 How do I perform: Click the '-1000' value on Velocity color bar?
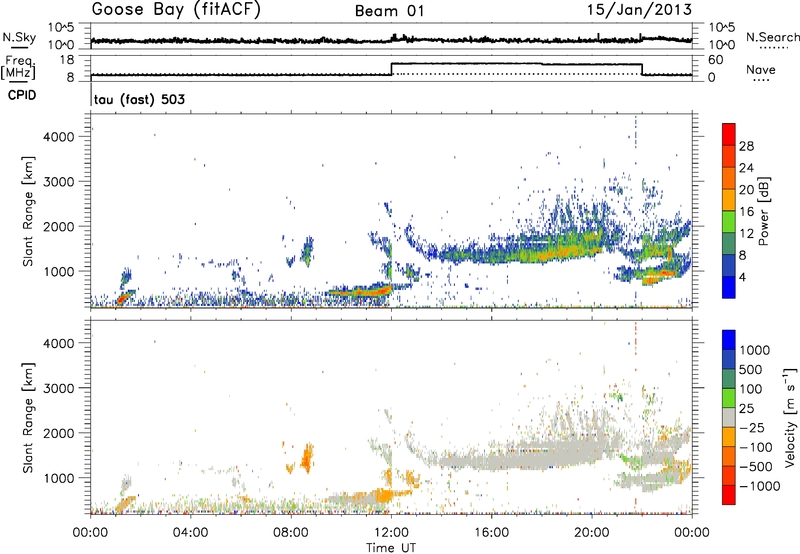[x=759, y=486]
